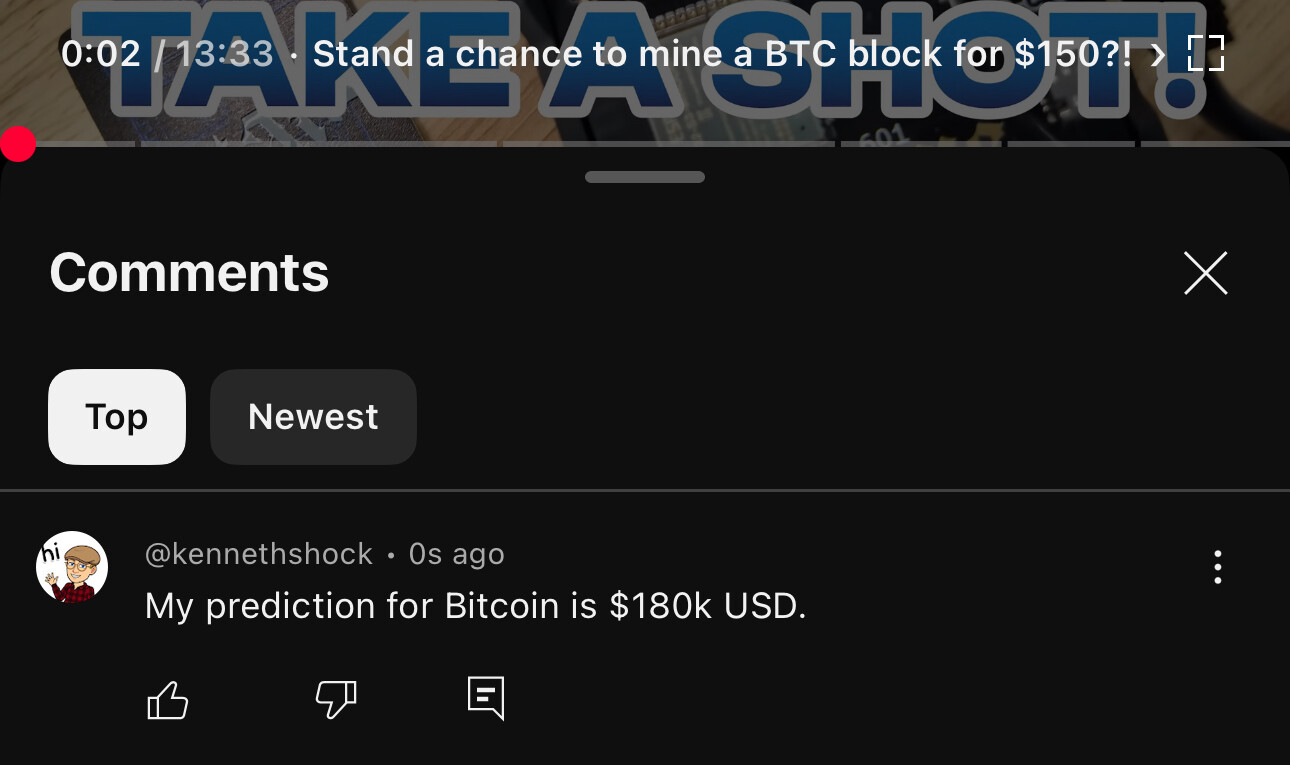Viewport: 1290px width, 765px height.
Task: Tap the comments sheet drag handle
Action: point(645,177)
